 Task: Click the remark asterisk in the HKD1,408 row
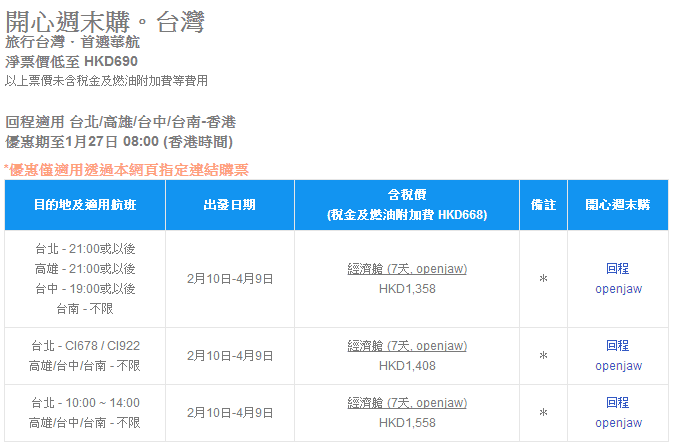click(x=543, y=356)
